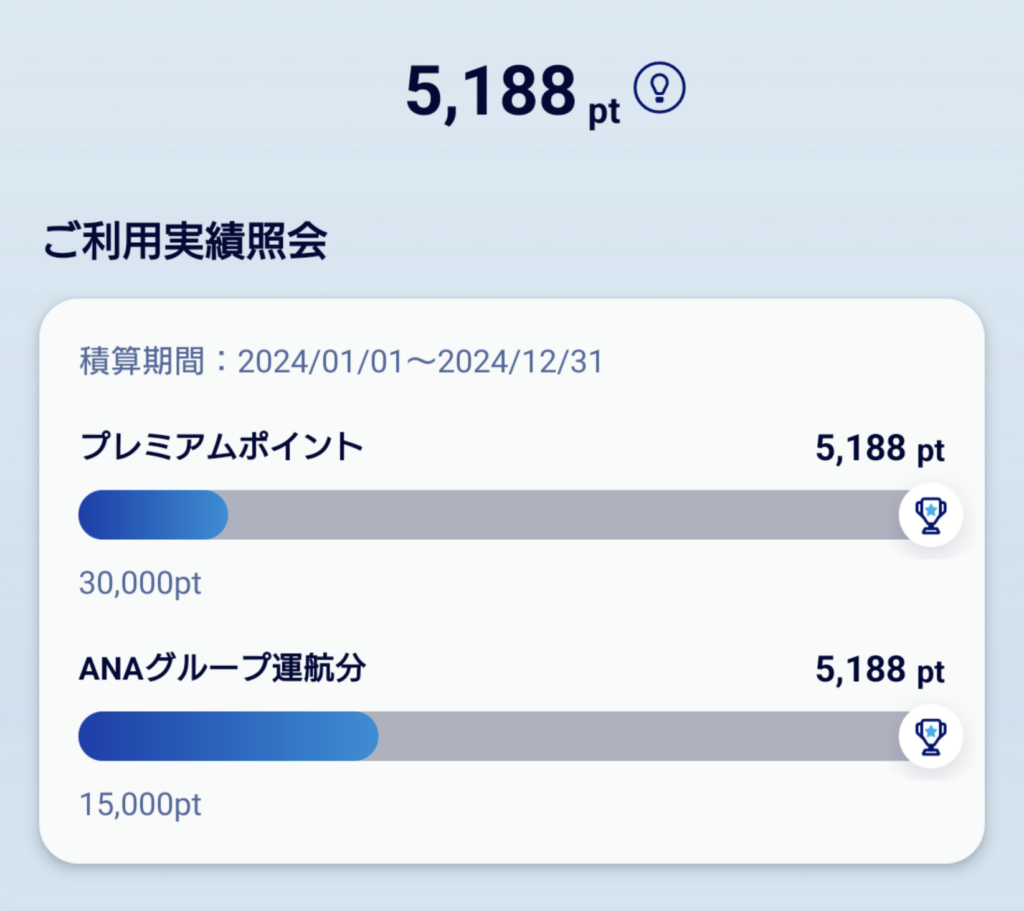The height and width of the screenshot is (911, 1024).
Task: Click the 積算期間 date range text
Action: (x=341, y=362)
